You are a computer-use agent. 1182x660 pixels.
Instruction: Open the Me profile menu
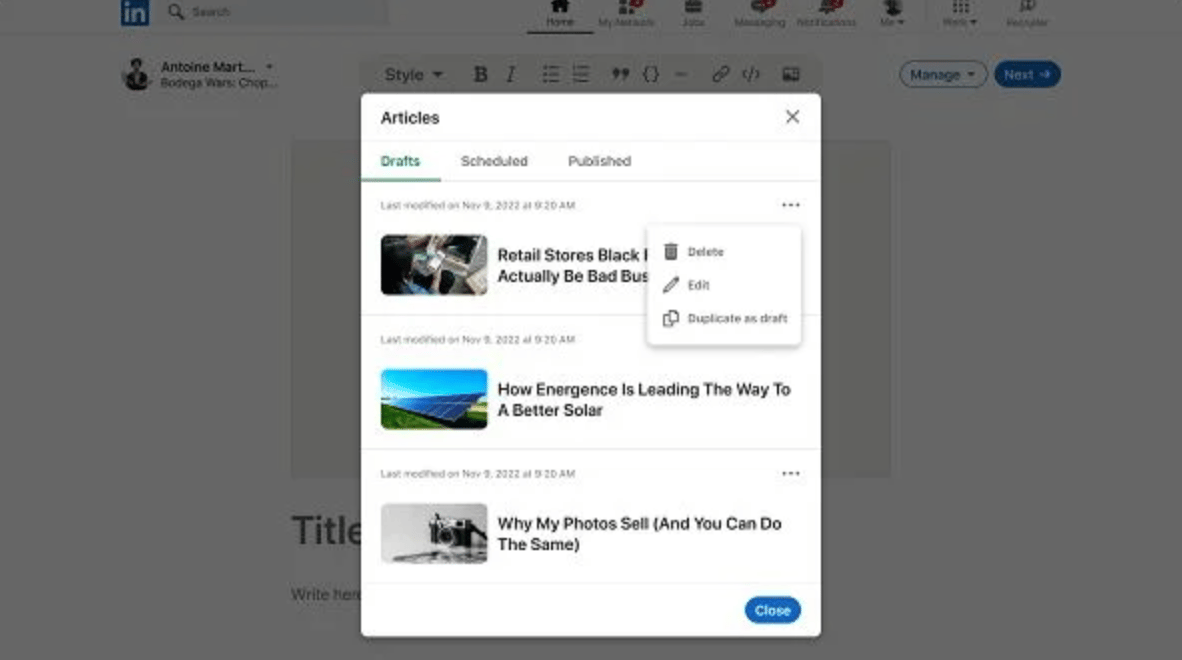(892, 14)
